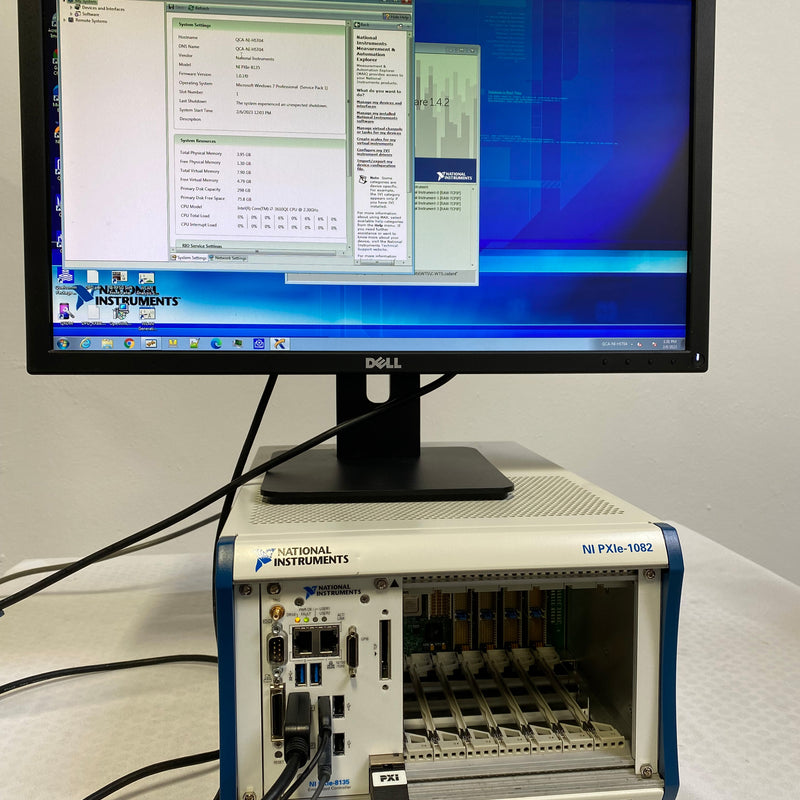Screen dimensions: 800x800
Task: Select the Save icon in the MAX toolbar
Action: coord(170,5)
